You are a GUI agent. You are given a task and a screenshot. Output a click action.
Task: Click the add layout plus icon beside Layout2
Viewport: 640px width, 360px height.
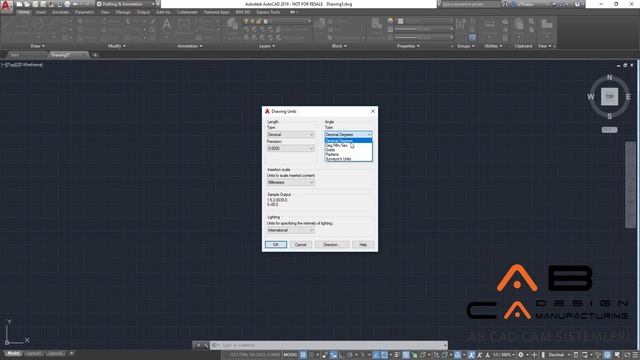[x=71, y=353]
